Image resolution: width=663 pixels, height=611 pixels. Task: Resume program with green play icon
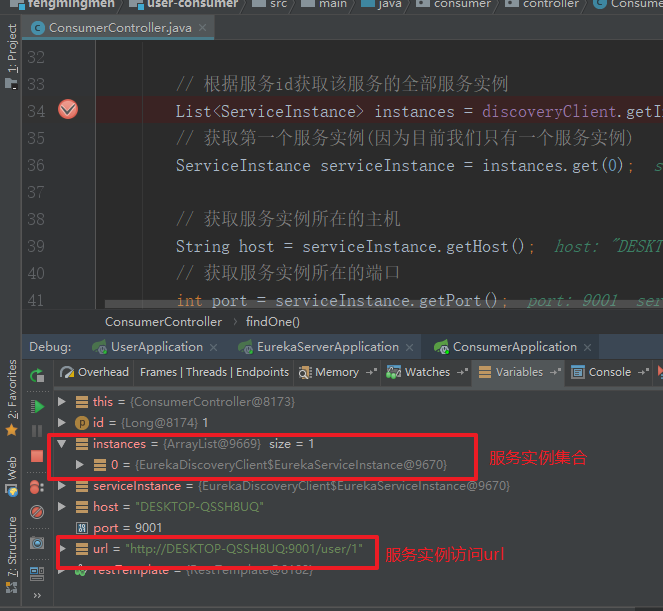[37, 406]
